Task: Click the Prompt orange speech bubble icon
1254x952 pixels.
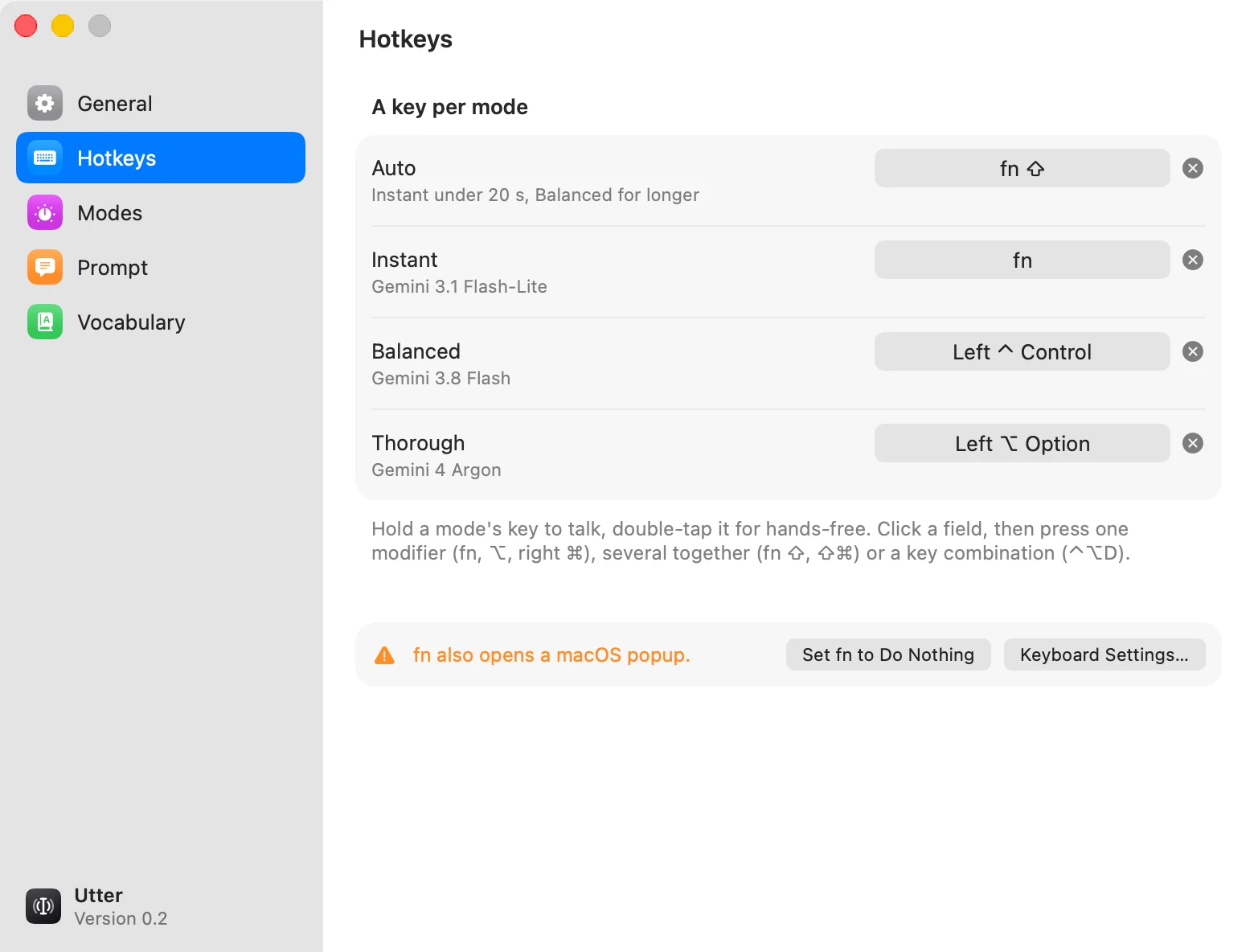Action: 45,267
